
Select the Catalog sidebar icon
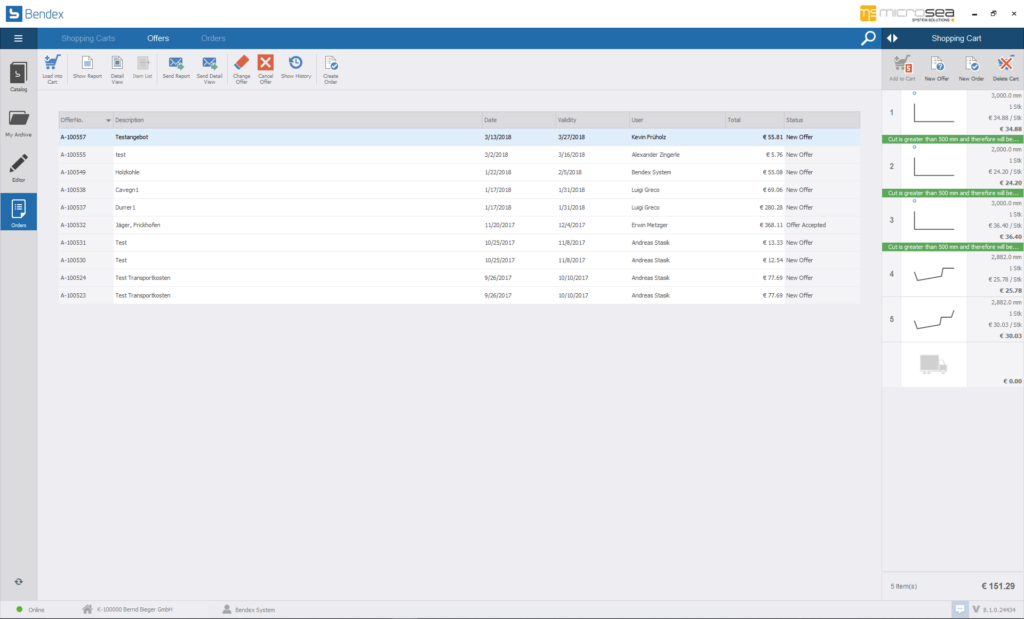17,78
